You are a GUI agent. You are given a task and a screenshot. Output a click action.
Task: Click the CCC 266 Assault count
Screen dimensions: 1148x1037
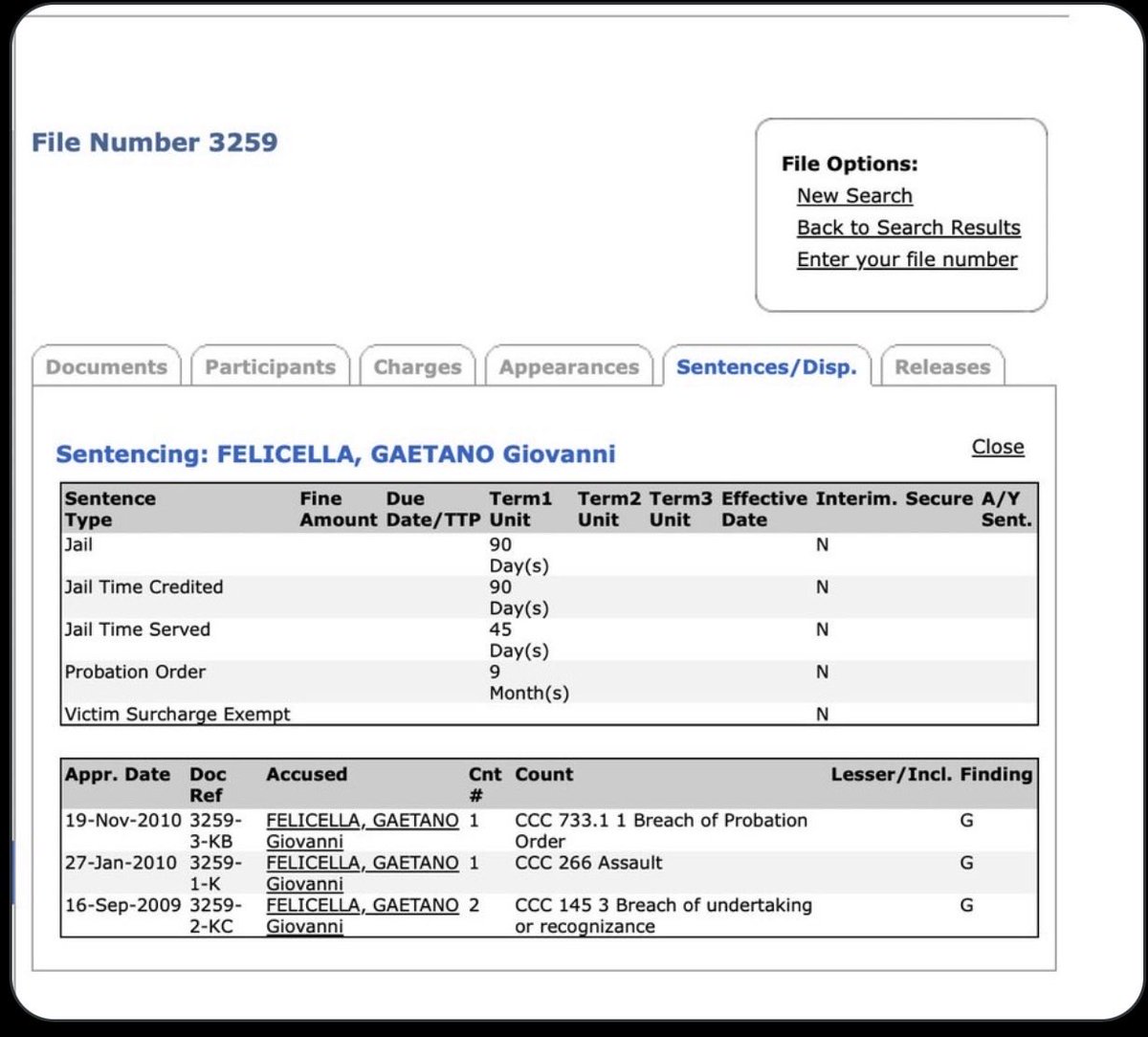tap(588, 862)
